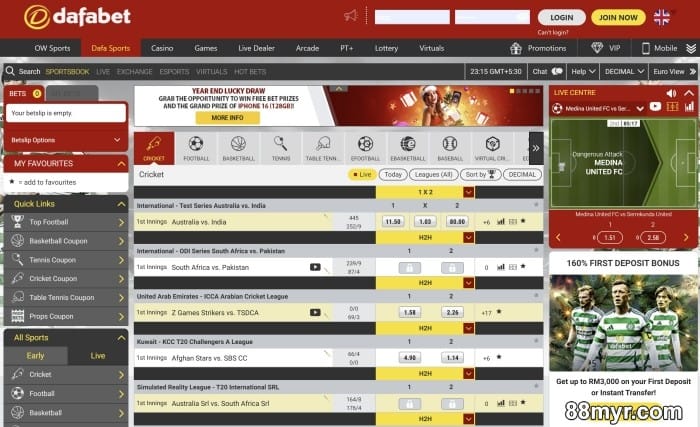Open Live Centre match selector dropdown

click(640, 109)
